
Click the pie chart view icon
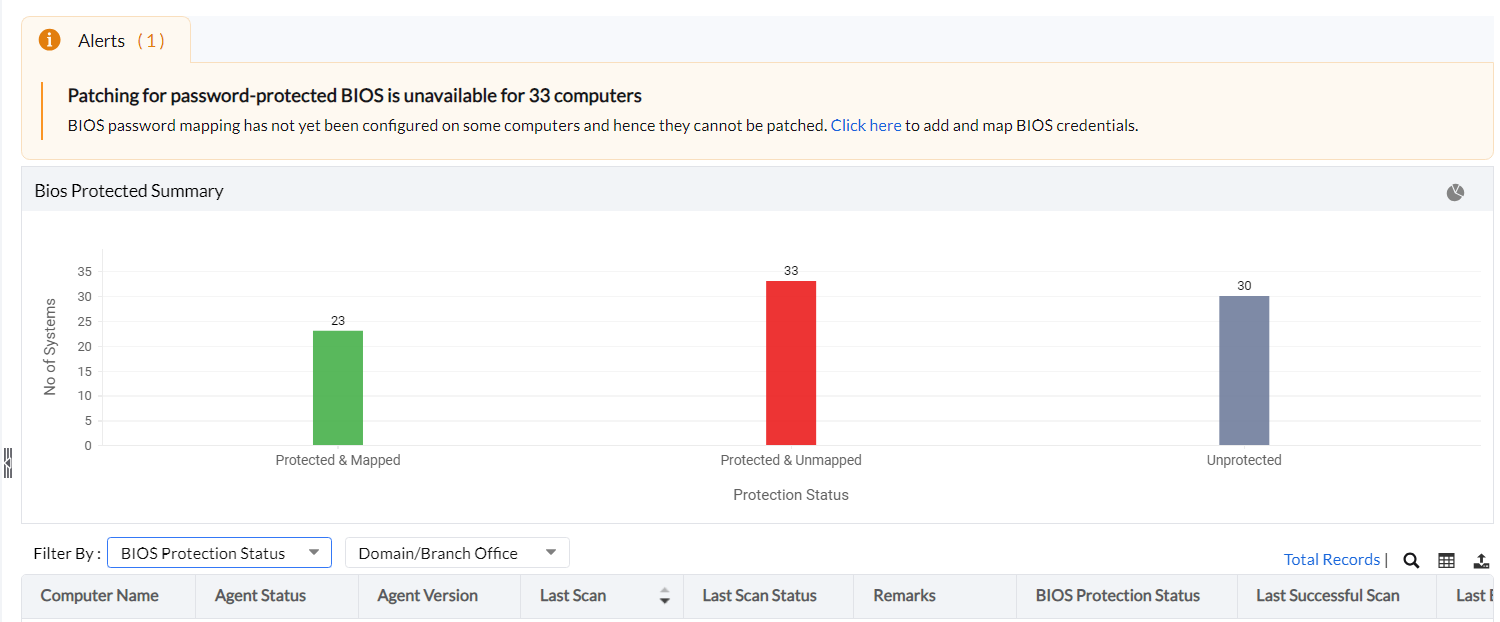point(1455,192)
